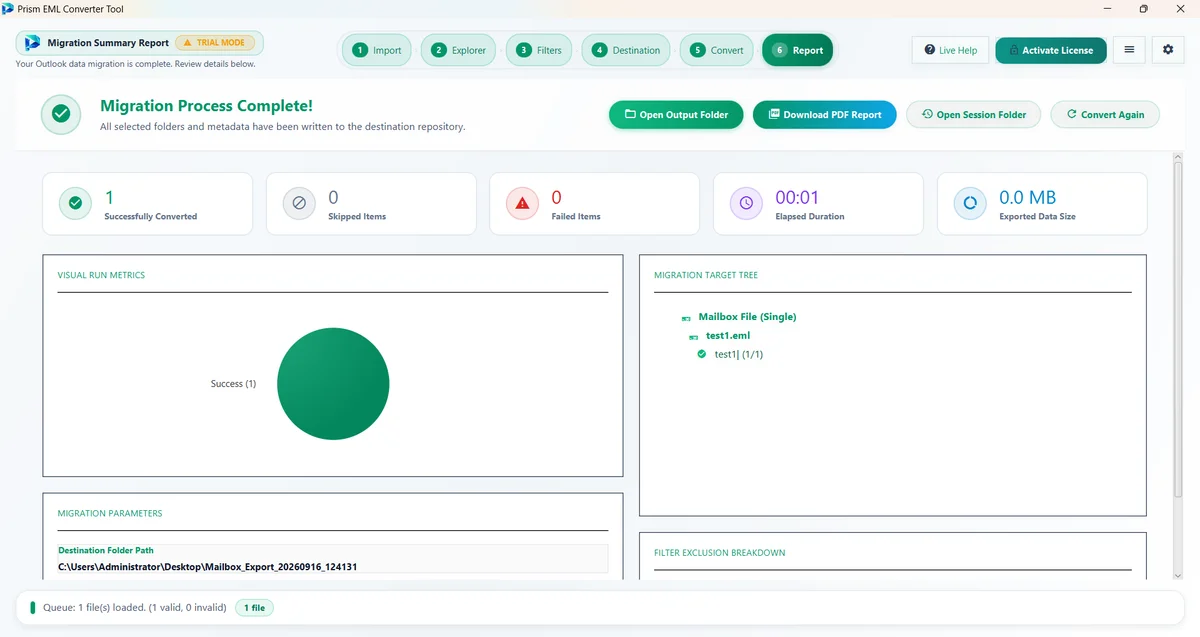Viewport: 1200px width, 637px height.
Task: Click the large green completion checkmark icon
Action: 61,115
